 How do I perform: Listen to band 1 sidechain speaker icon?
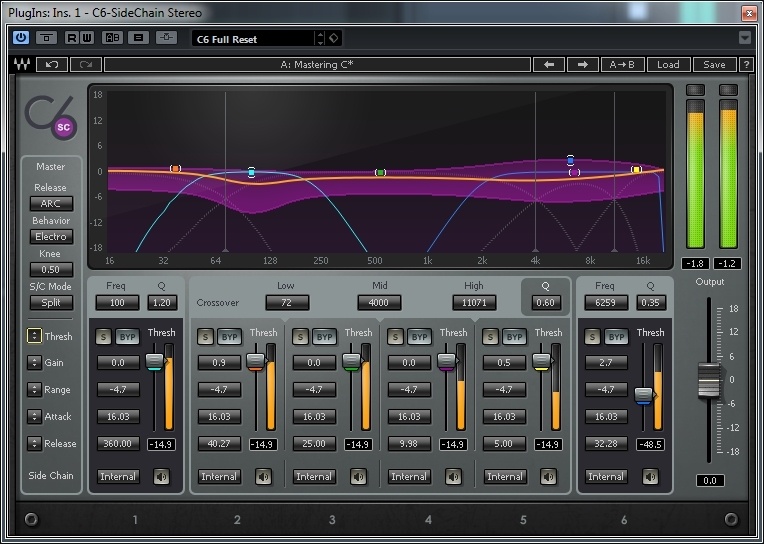click(x=161, y=476)
